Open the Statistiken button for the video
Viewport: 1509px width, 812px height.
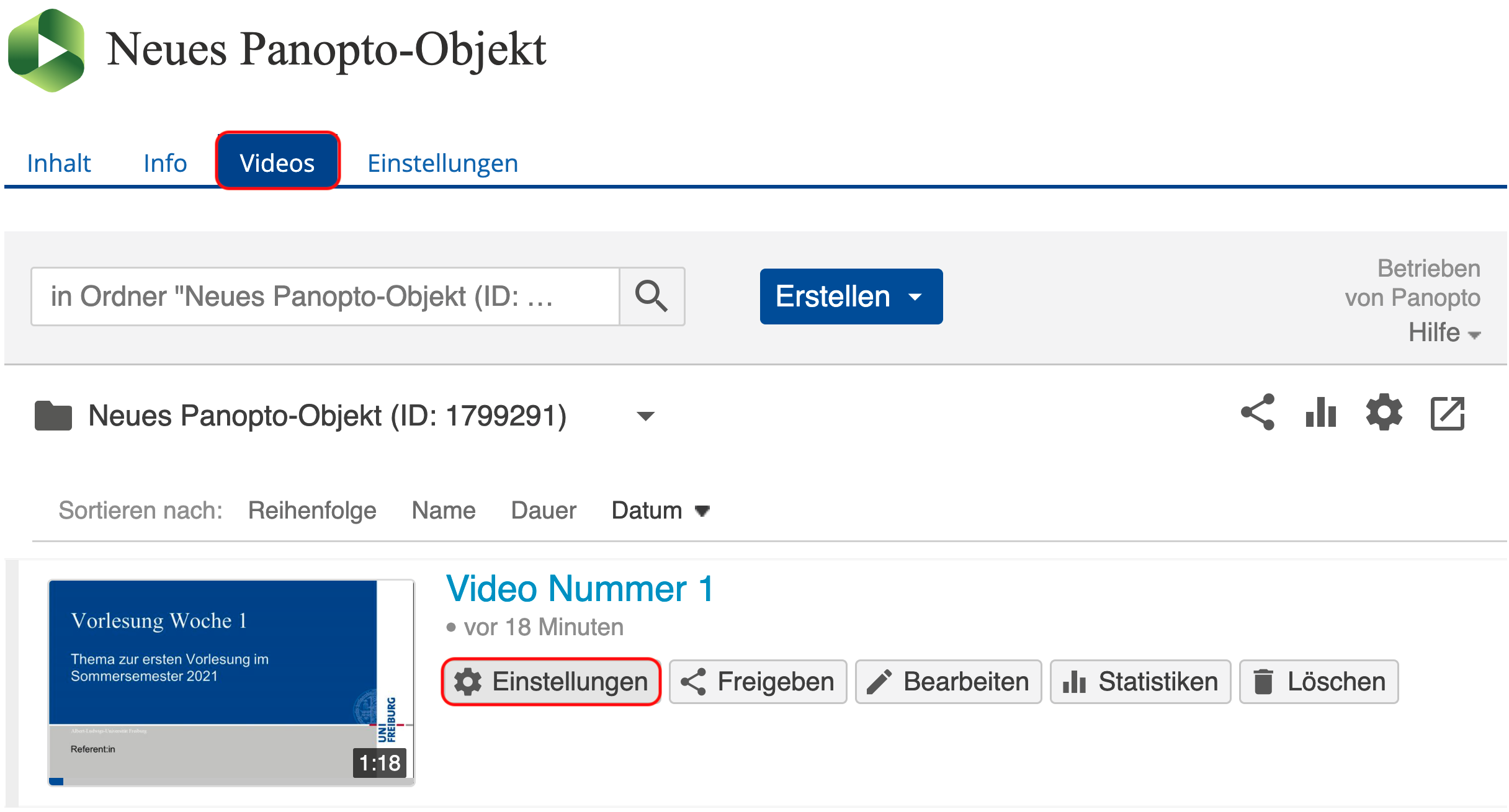pos(1140,682)
